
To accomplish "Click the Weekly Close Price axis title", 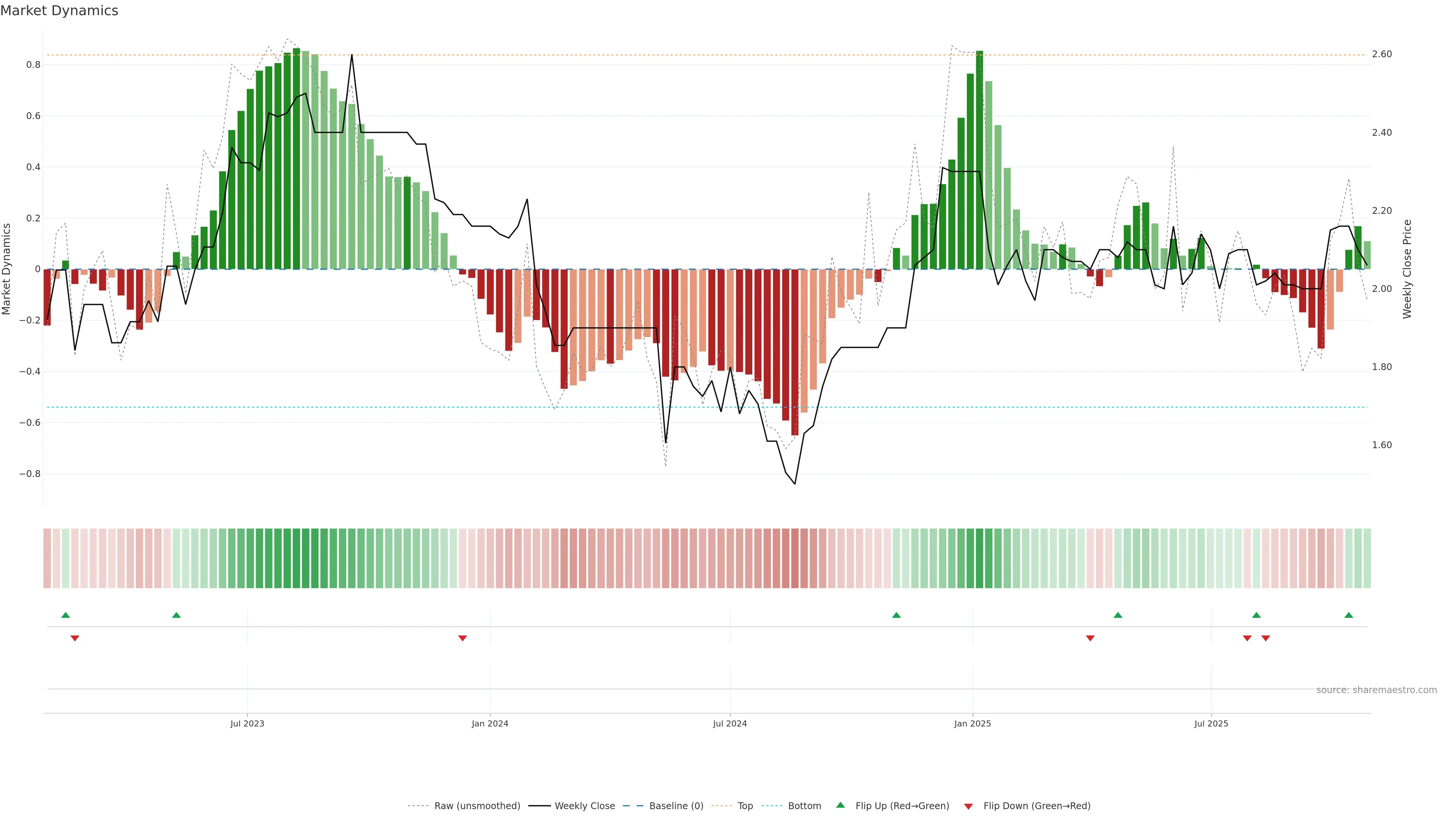I will (1407, 269).
